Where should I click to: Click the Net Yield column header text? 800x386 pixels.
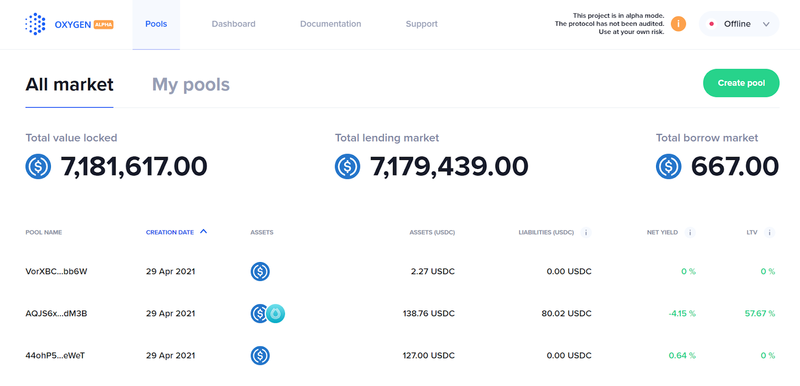[662, 233]
